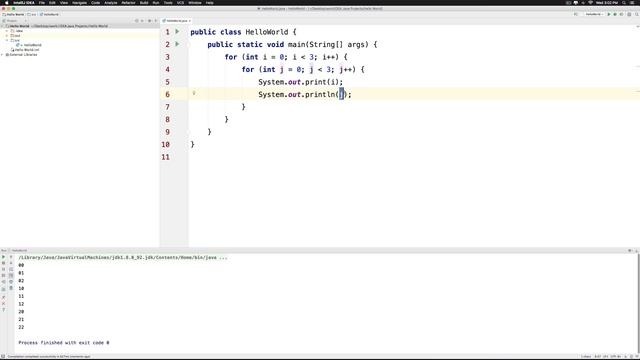Expand the out folder node
Image resolution: width=640 pixels, height=360 pixels.
coord(7,36)
